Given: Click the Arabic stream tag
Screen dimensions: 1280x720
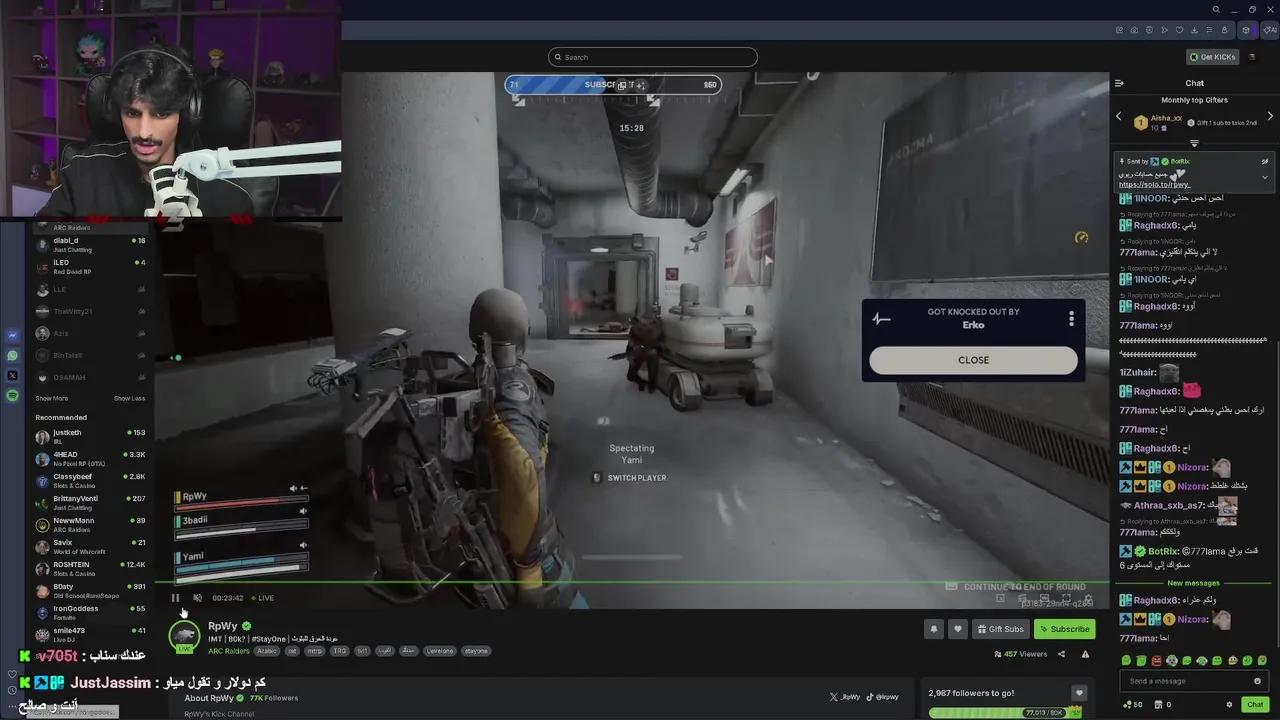Looking at the screenshot, I should coord(267,651).
